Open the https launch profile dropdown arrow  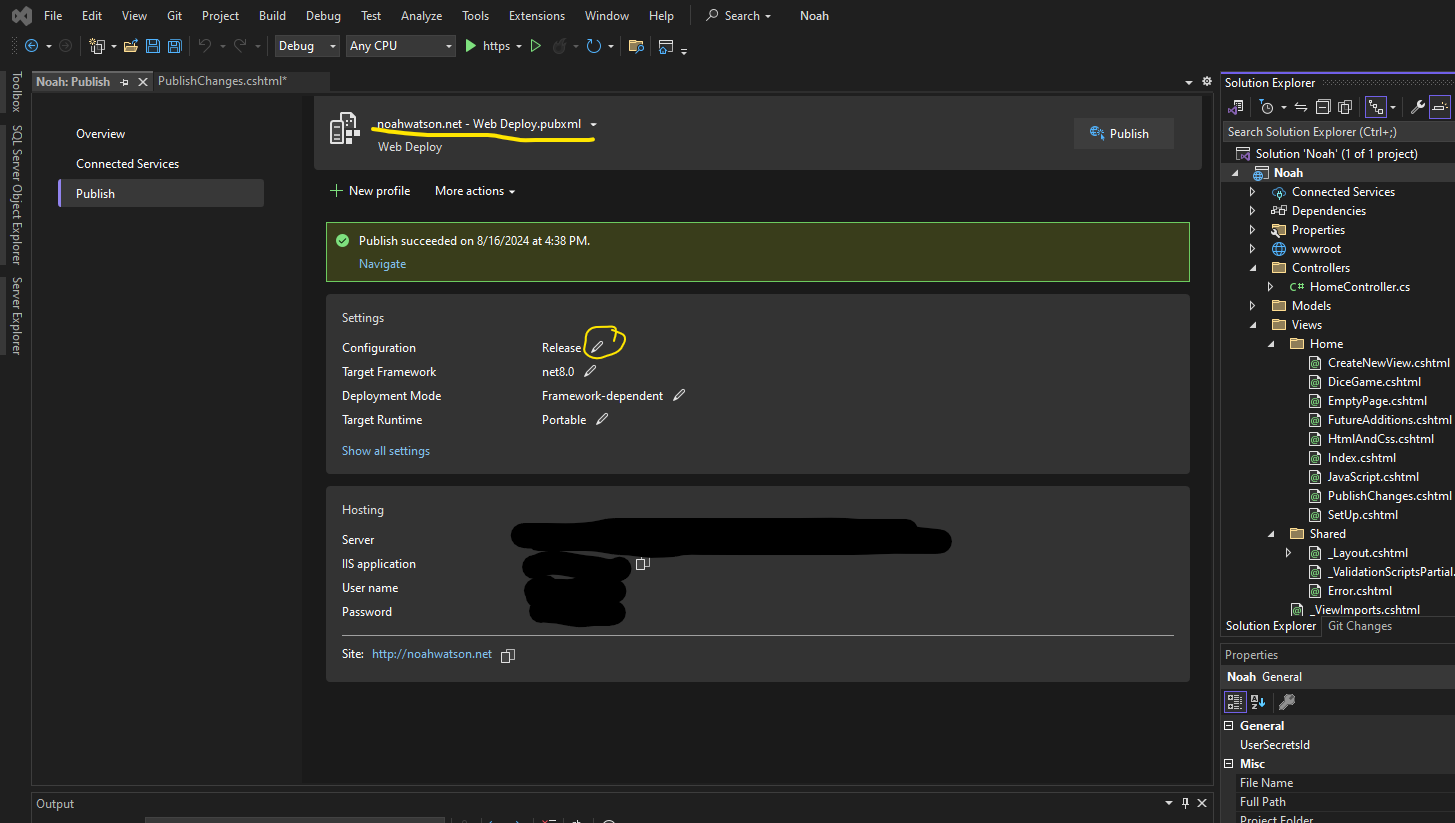click(x=519, y=46)
